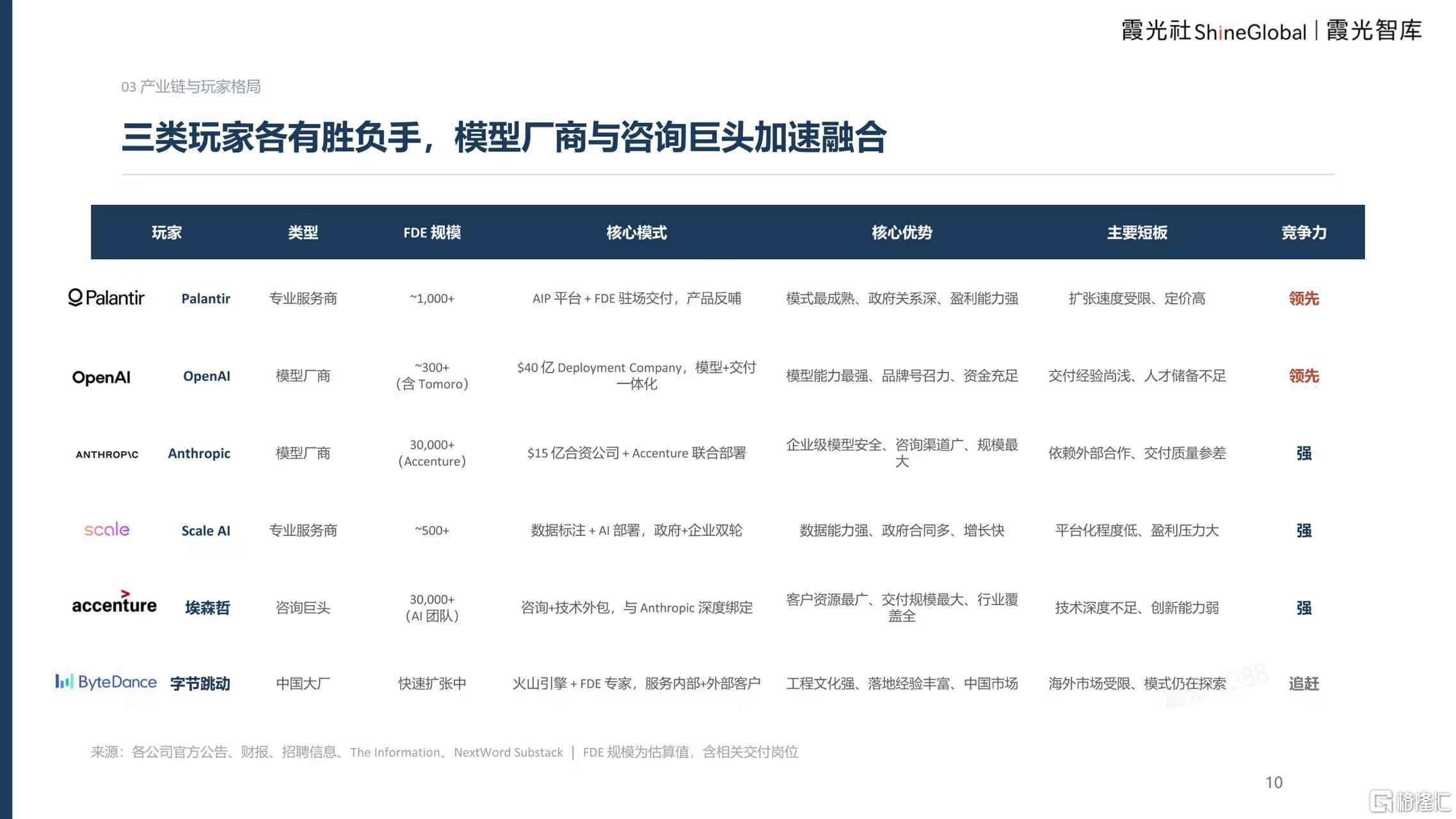The width and height of the screenshot is (1456, 819).
Task: Click 数据标注 + AI 部署 cell
Action: pyautogui.click(x=636, y=531)
